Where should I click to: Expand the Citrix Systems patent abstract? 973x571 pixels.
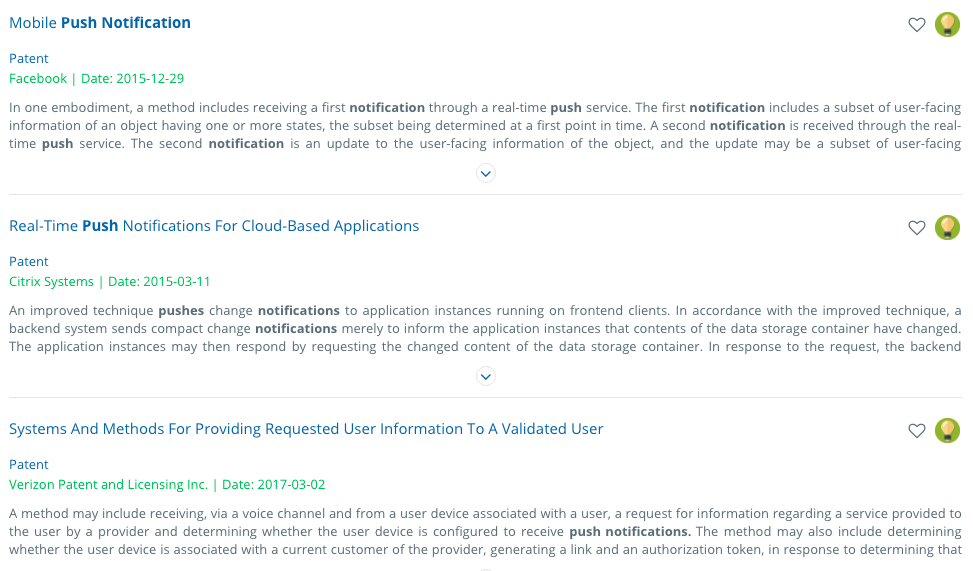(x=486, y=376)
